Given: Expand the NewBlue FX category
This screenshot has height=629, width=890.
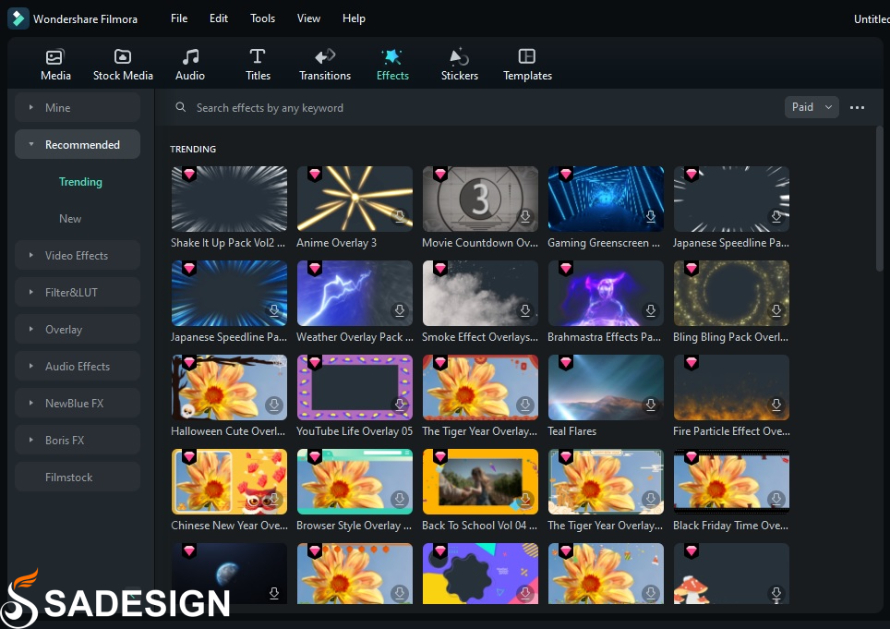Looking at the screenshot, I should [77, 403].
